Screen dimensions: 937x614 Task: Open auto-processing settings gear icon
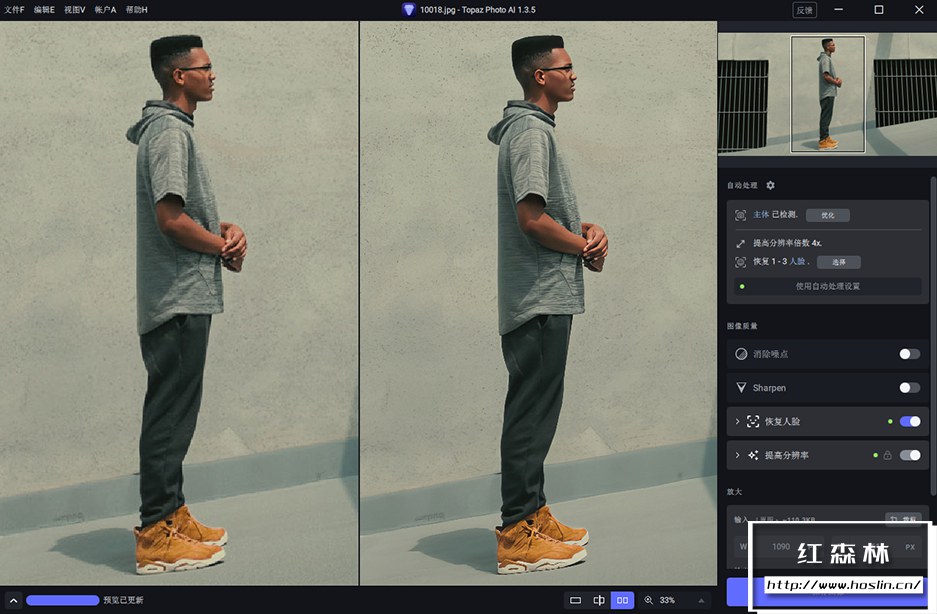(770, 185)
